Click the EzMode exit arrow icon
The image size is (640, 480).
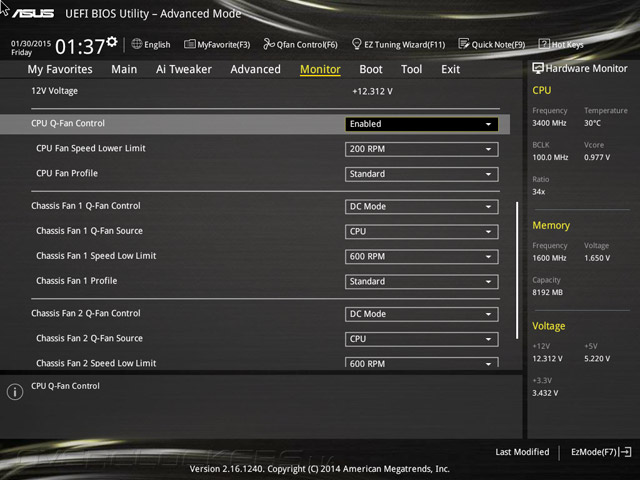tap(625, 452)
